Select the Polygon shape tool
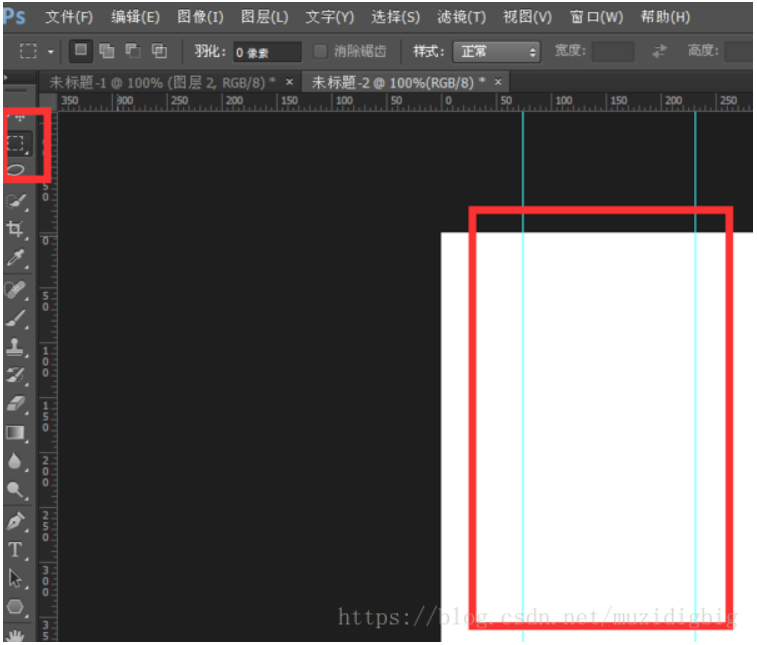 (x=16, y=606)
